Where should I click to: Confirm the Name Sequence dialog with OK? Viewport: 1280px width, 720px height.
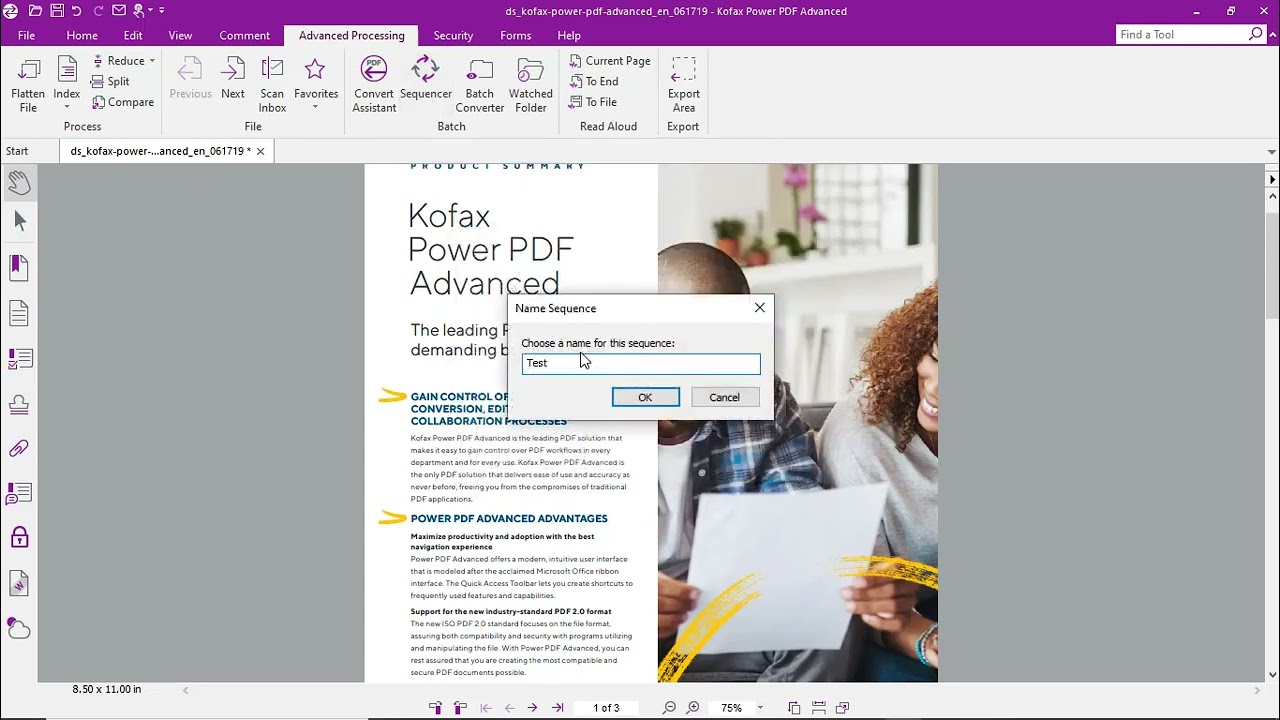click(x=645, y=398)
